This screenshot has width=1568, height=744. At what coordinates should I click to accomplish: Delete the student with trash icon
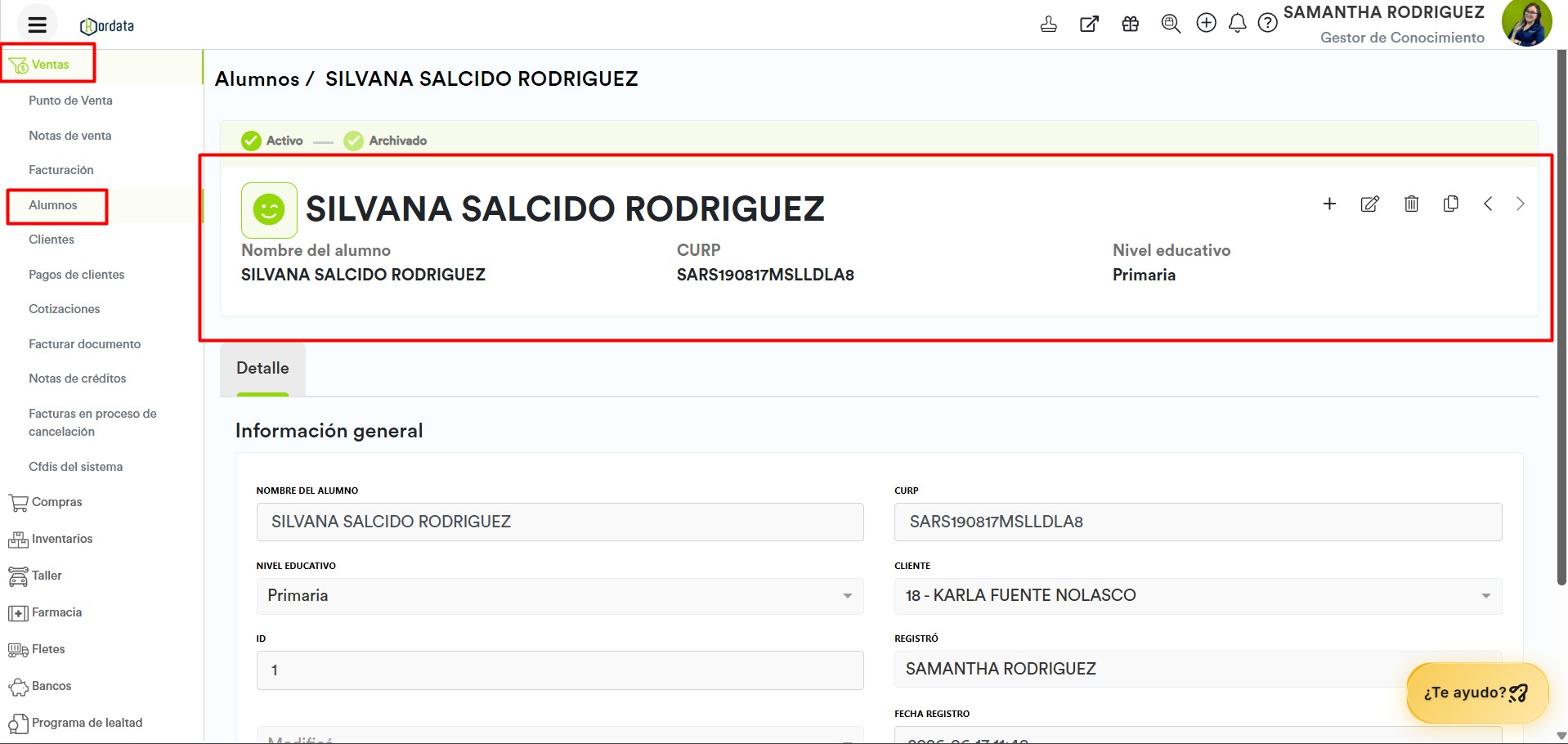1411,204
